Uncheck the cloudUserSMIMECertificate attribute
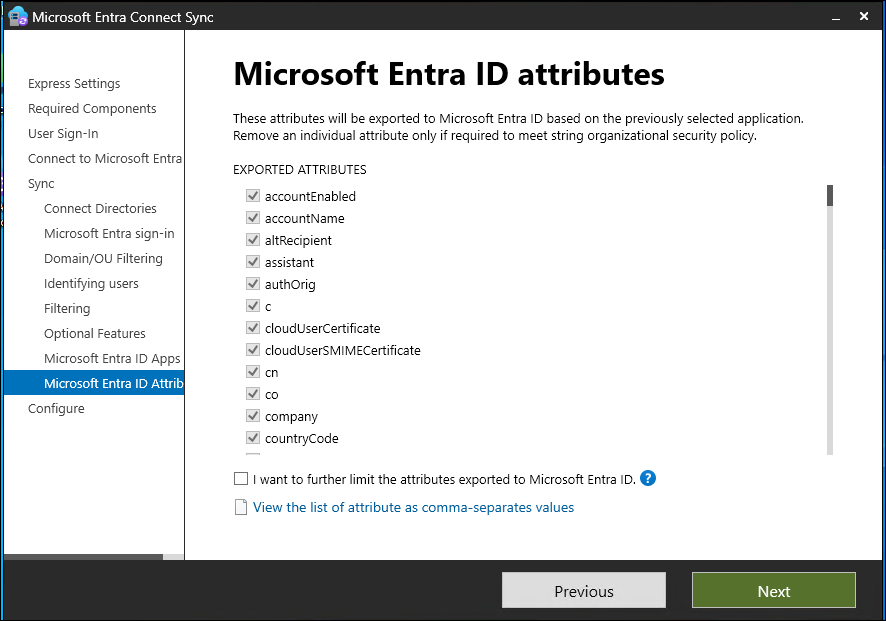Image resolution: width=886 pixels, height=621 pixels. click(253, 351)
